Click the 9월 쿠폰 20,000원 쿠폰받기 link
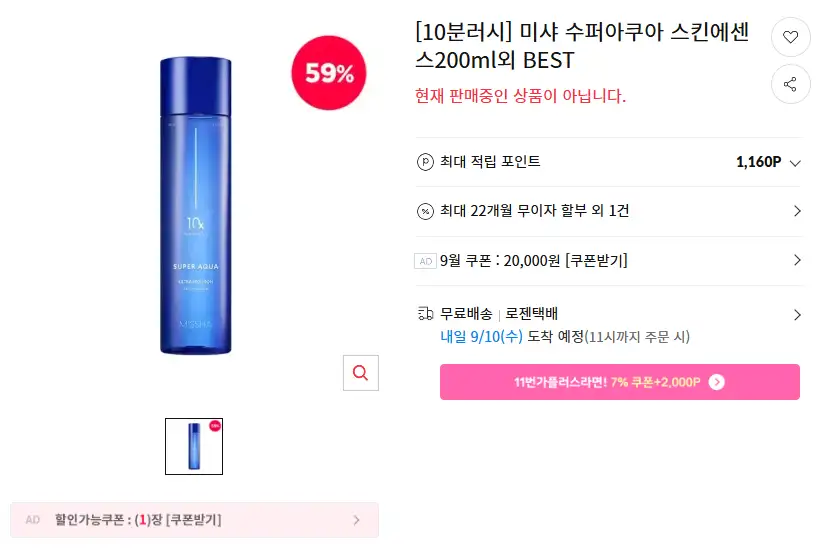Image resolution: width=833 pixels, height=555 pixels. (x=534, y=261)
